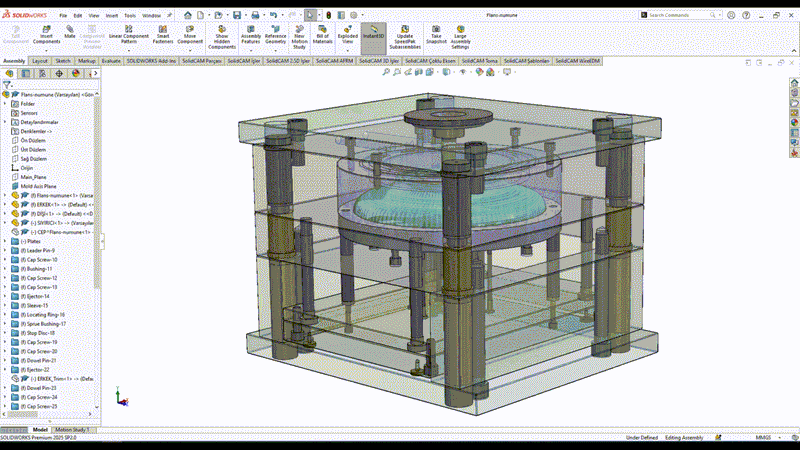Click the Exploded View tool
The image size is (800, 450).
pos(347,34)
